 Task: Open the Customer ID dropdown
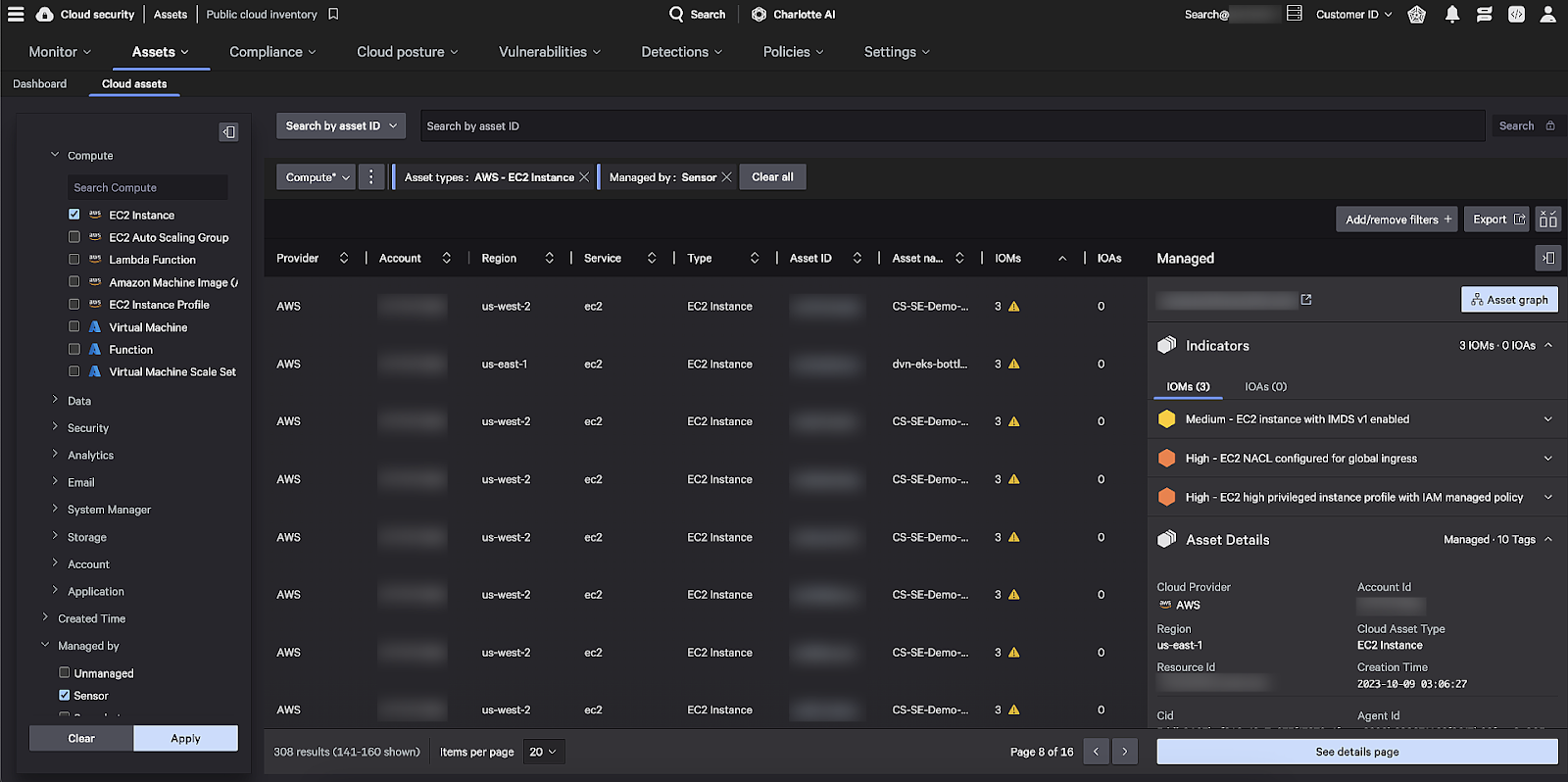(x=1353, y=14)
